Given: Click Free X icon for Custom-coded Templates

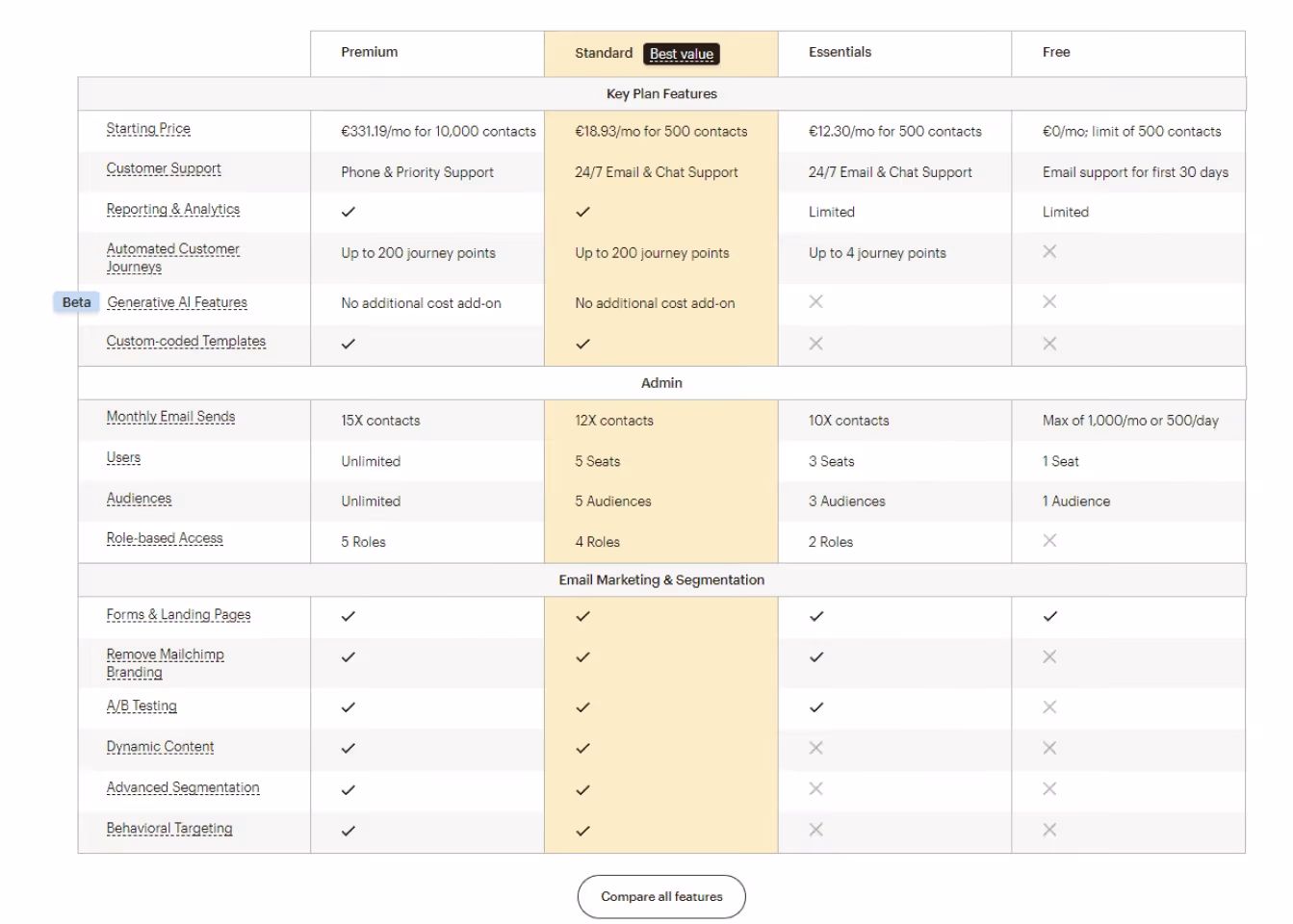Looking at the screenshot, I should point(1049,344).
